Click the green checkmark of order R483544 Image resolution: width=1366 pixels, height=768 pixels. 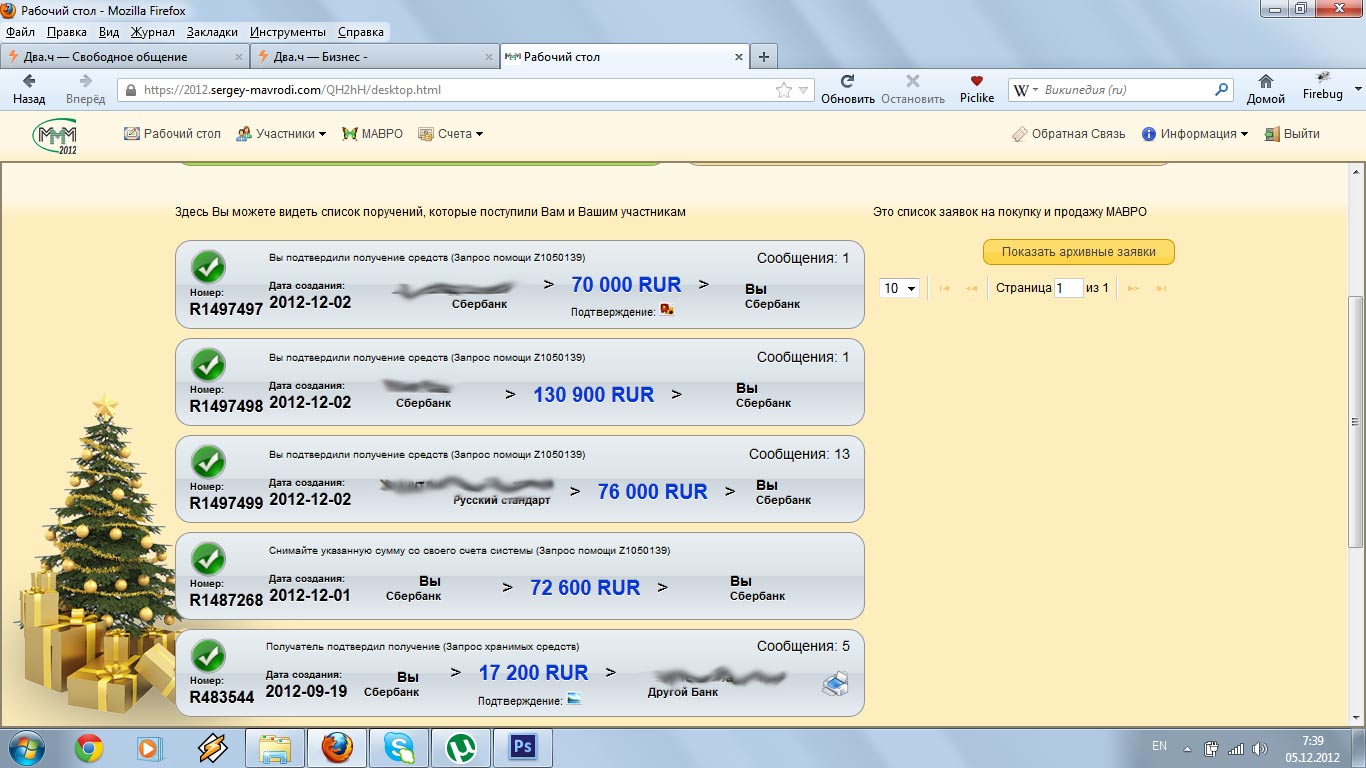[208, 656]
